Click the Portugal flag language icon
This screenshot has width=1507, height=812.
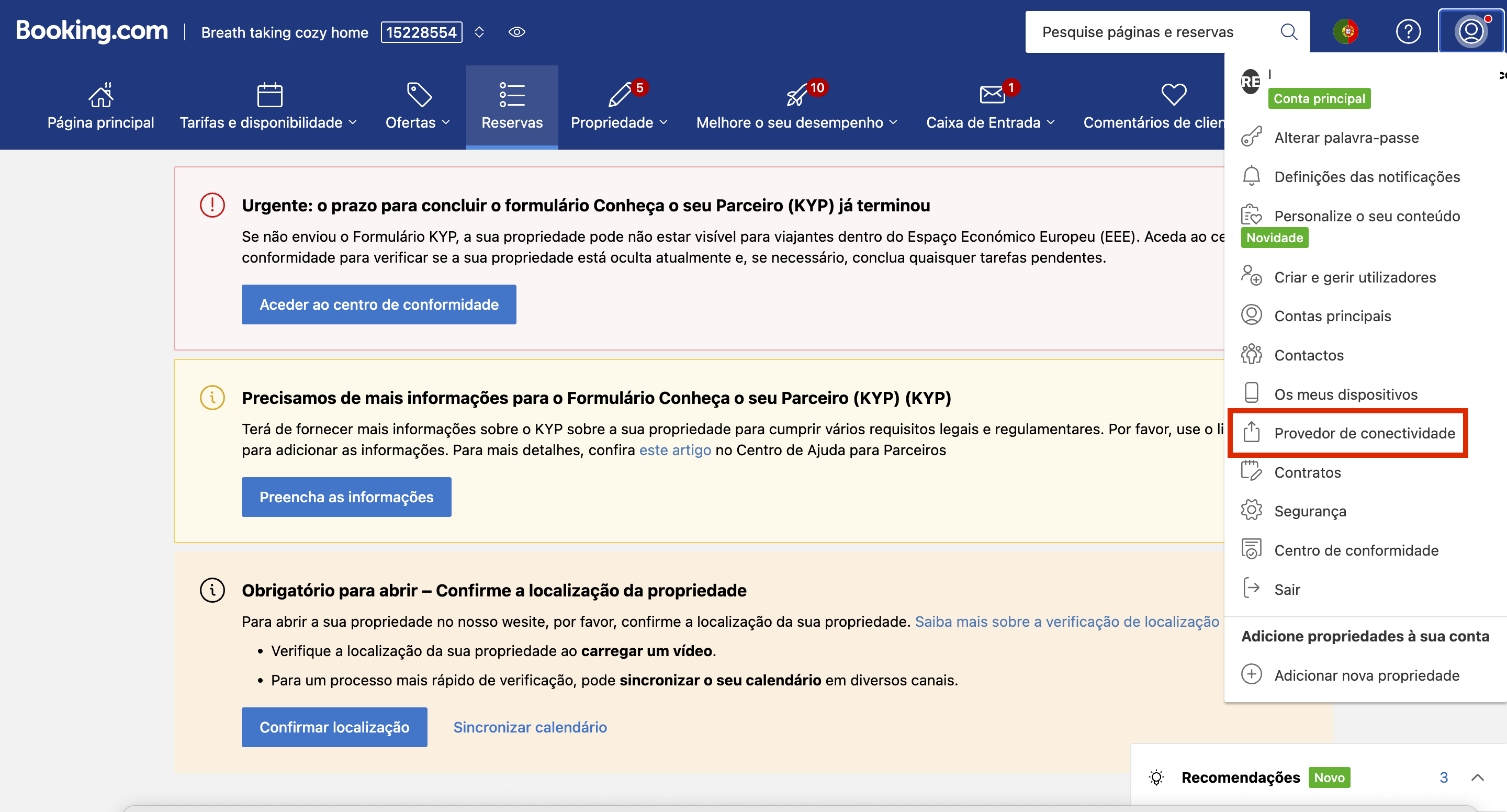1346,31
